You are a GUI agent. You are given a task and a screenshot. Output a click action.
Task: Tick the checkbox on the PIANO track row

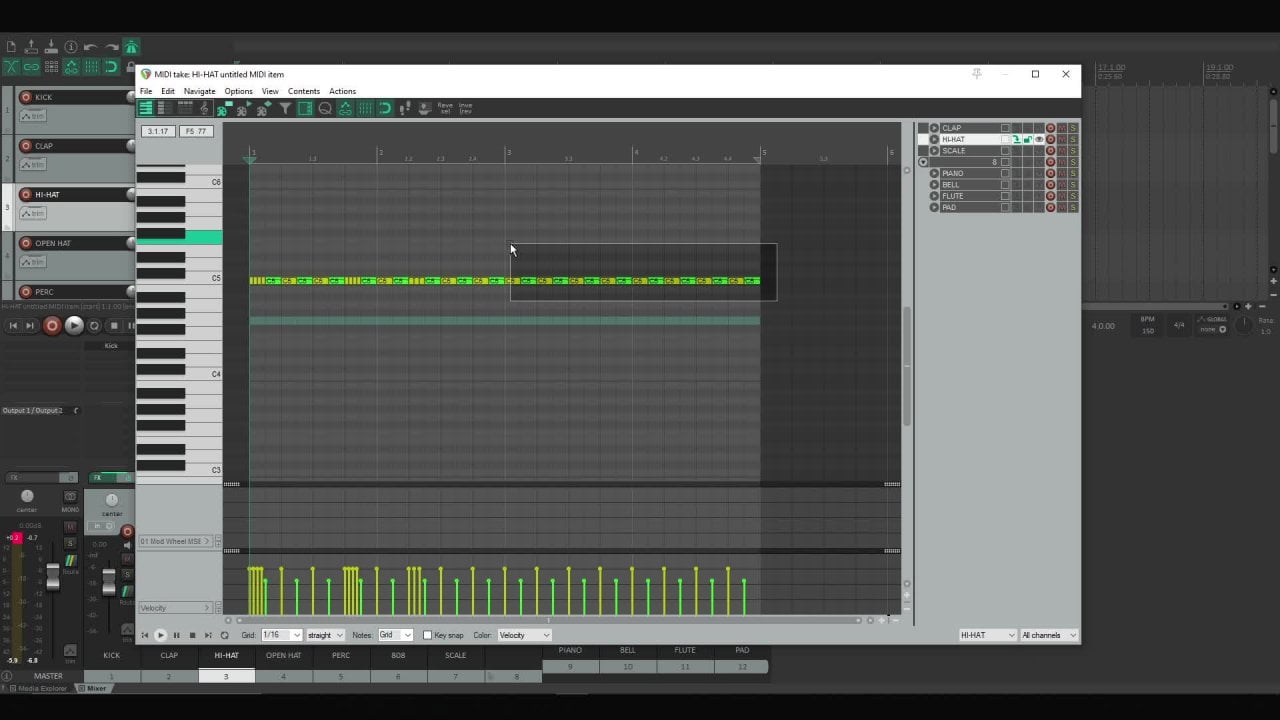1005,173
